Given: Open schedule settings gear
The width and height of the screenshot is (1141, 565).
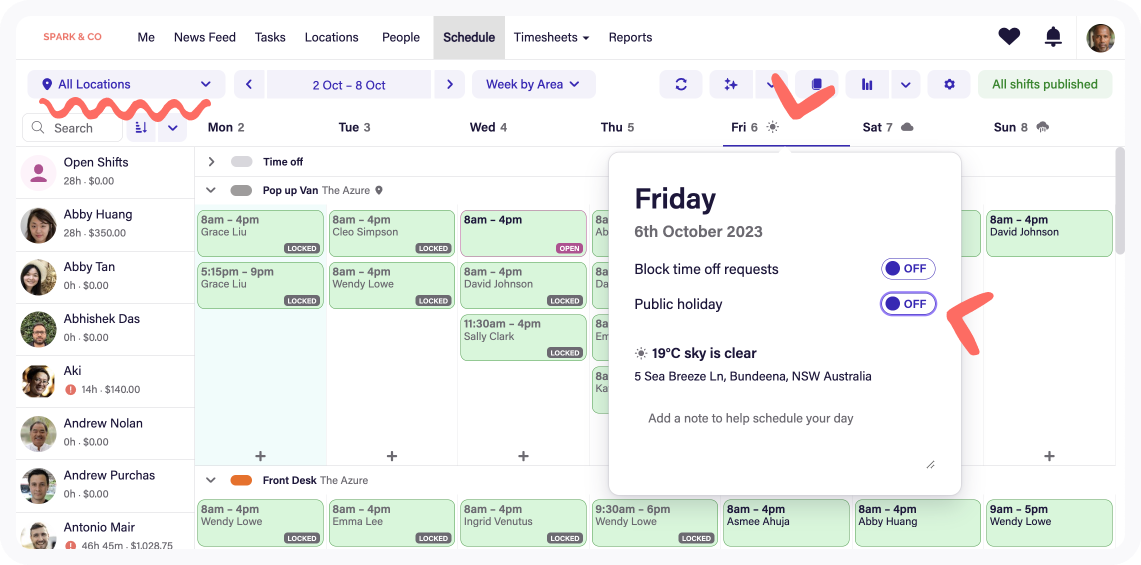Looking at the screenshot, I should (949, 85).
